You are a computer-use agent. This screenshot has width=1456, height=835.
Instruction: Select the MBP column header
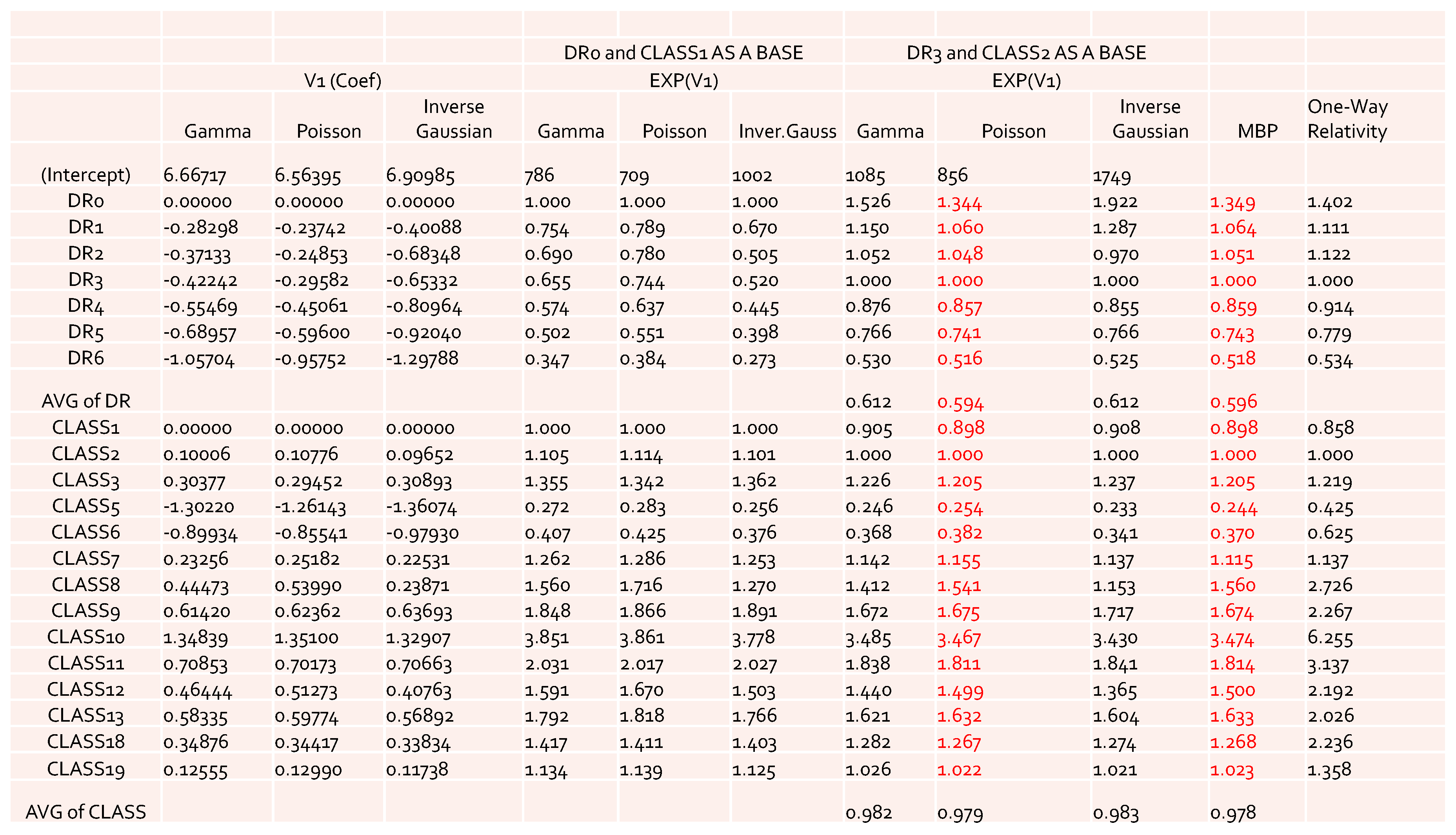coord(1258,131)
